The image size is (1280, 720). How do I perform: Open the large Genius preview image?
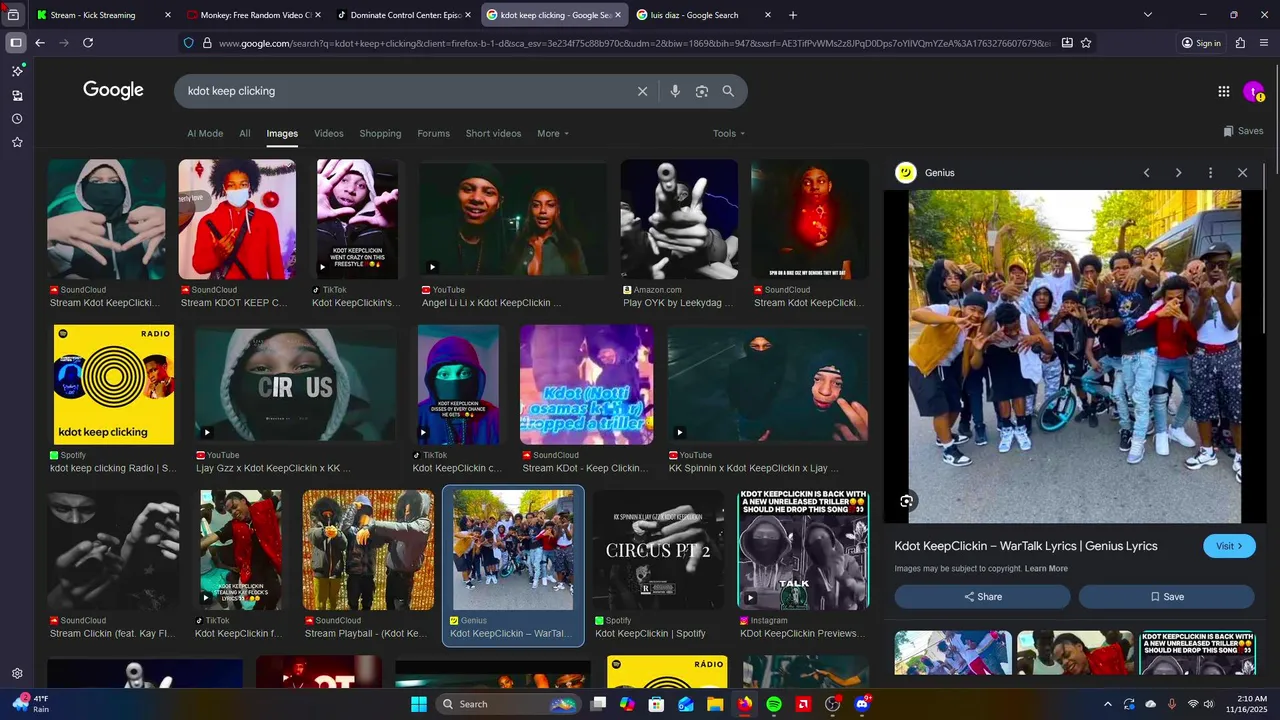(1074, 356)
